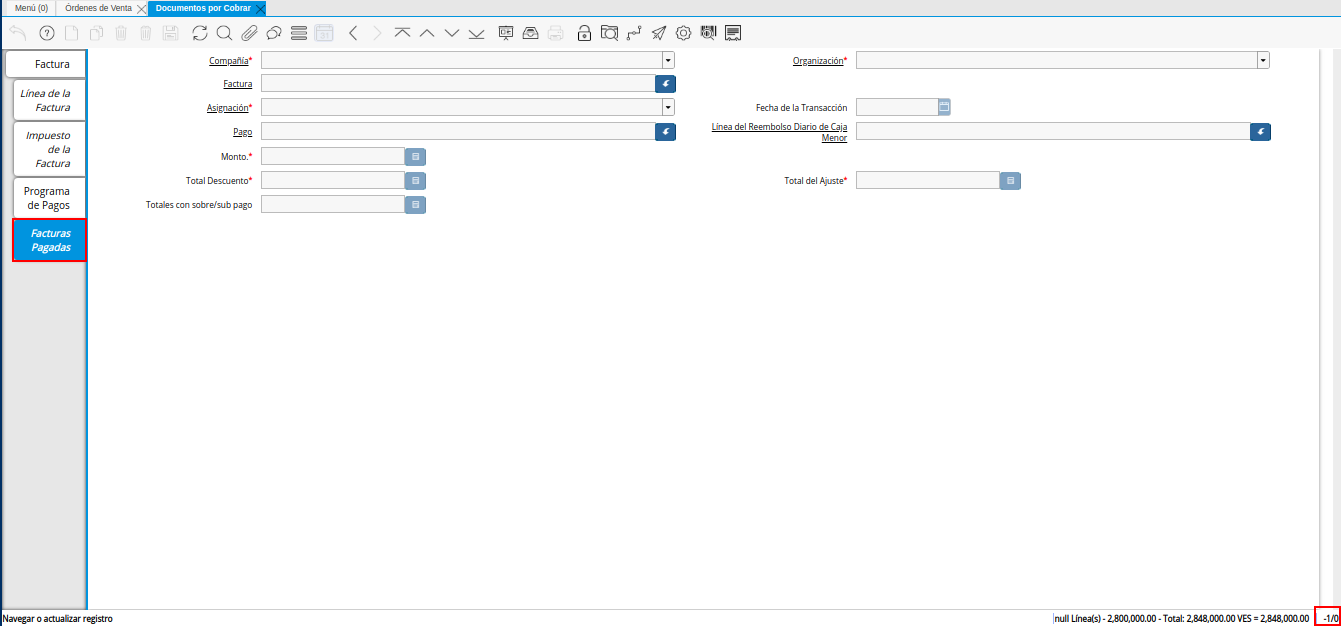The image size is (1341, 626).
Task: Switch to Menú (0) tab
Action: 31,8
